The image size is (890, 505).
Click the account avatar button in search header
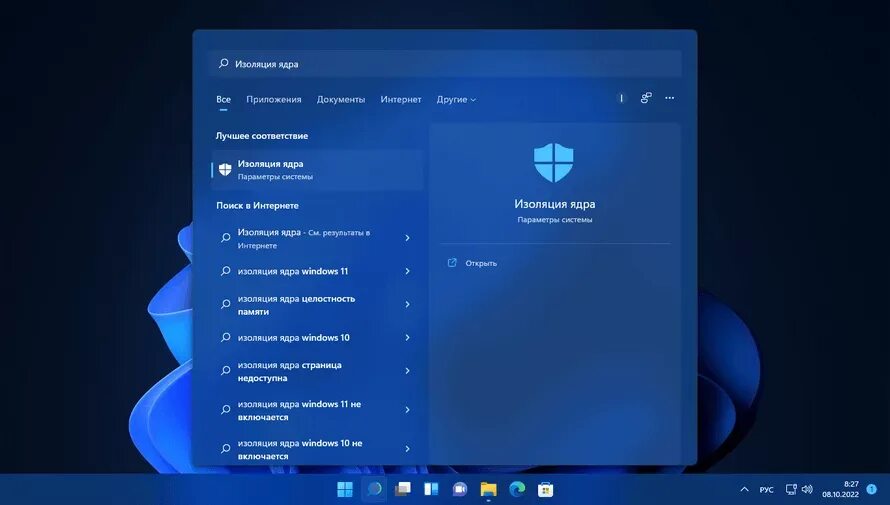pos(622,98)
